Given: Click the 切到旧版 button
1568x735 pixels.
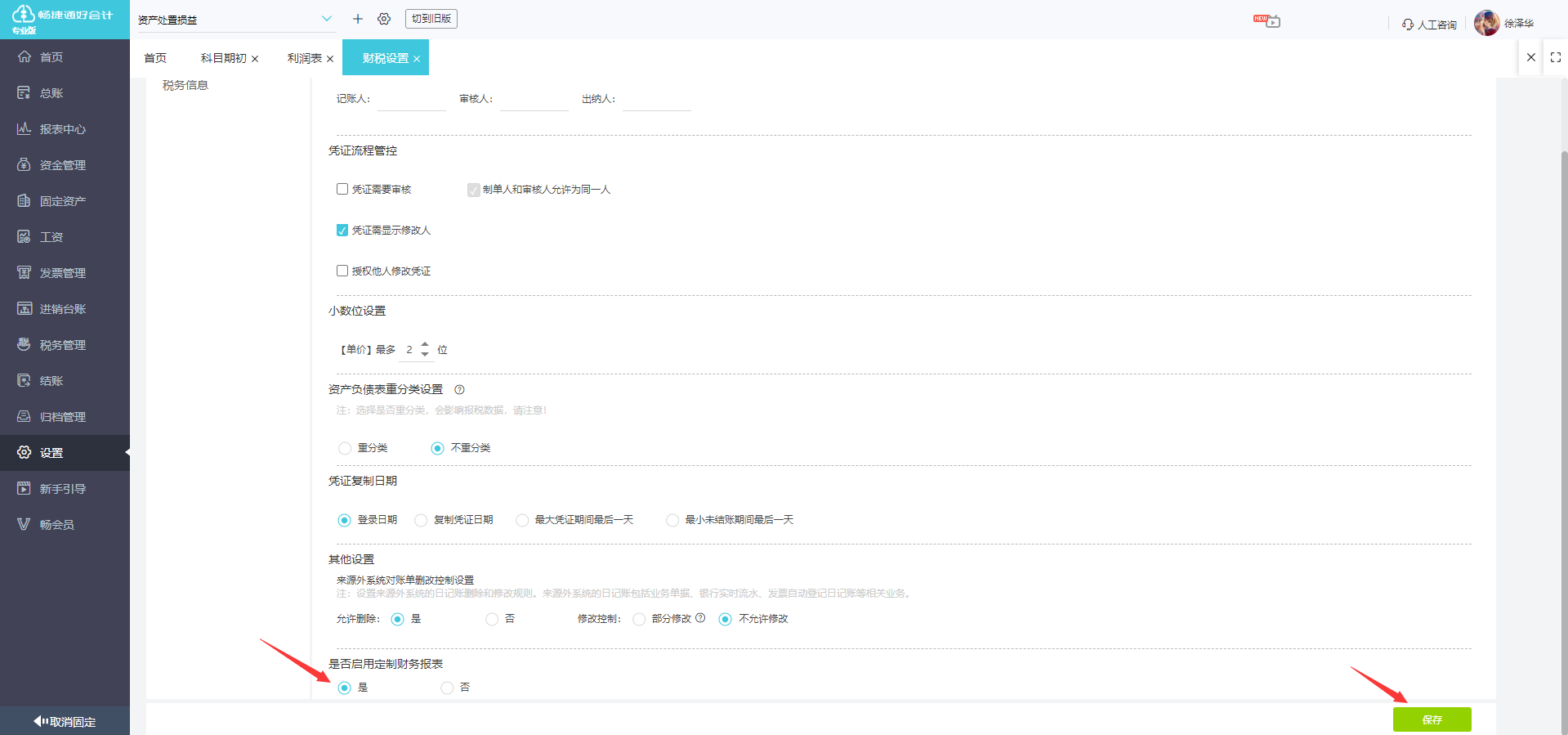Looking at the screenshot, I should coord(431,19).
